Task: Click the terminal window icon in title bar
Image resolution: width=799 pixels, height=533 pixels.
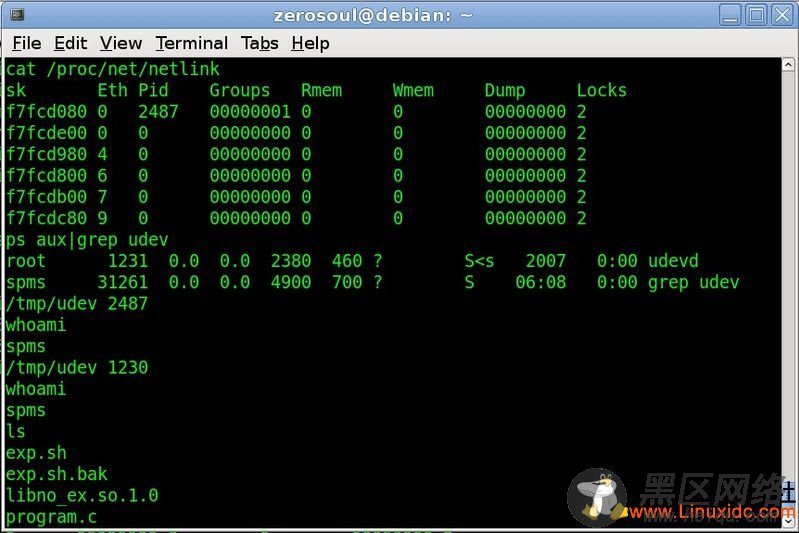Action: pyautogui.click(x=17, y=14)
